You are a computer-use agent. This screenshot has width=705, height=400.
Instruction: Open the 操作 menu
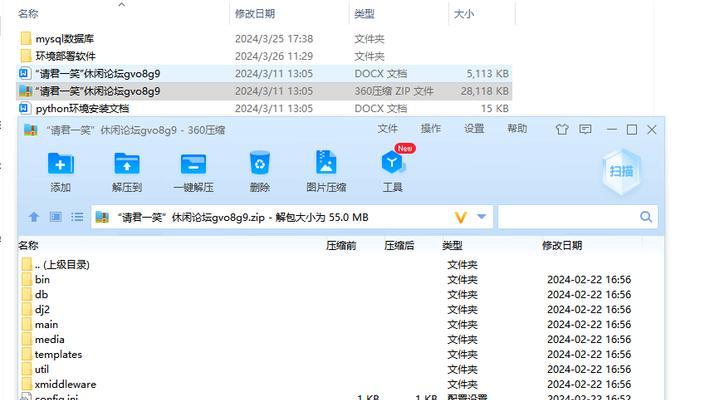click(431, 129)
